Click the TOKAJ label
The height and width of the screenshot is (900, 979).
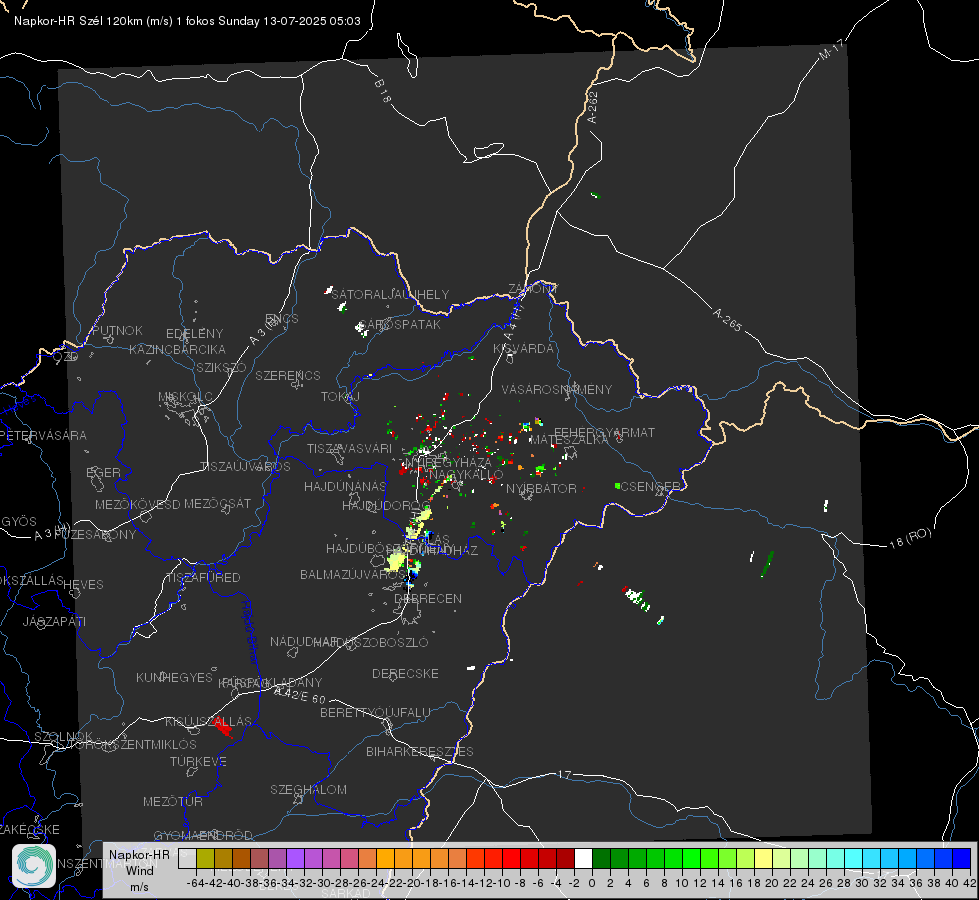point(340,397)
